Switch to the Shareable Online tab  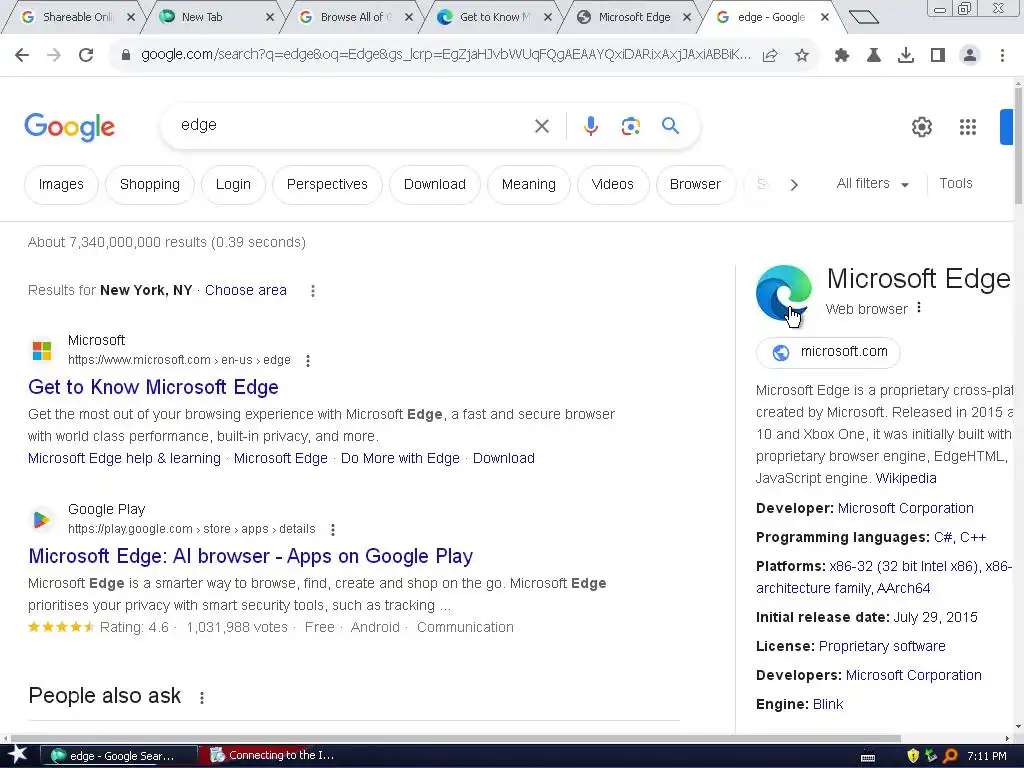(x=77, y=18)
